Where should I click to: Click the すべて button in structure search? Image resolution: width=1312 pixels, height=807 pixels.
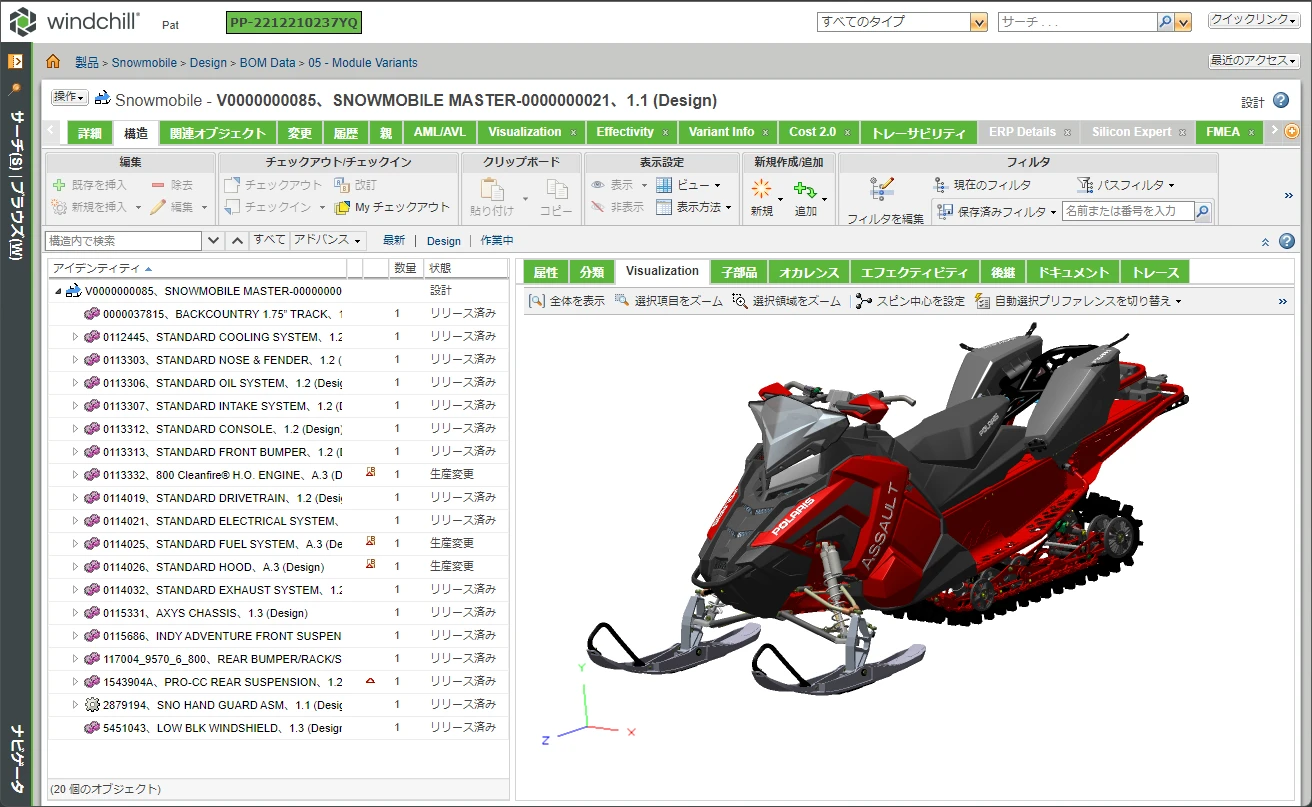click(270, 240)
